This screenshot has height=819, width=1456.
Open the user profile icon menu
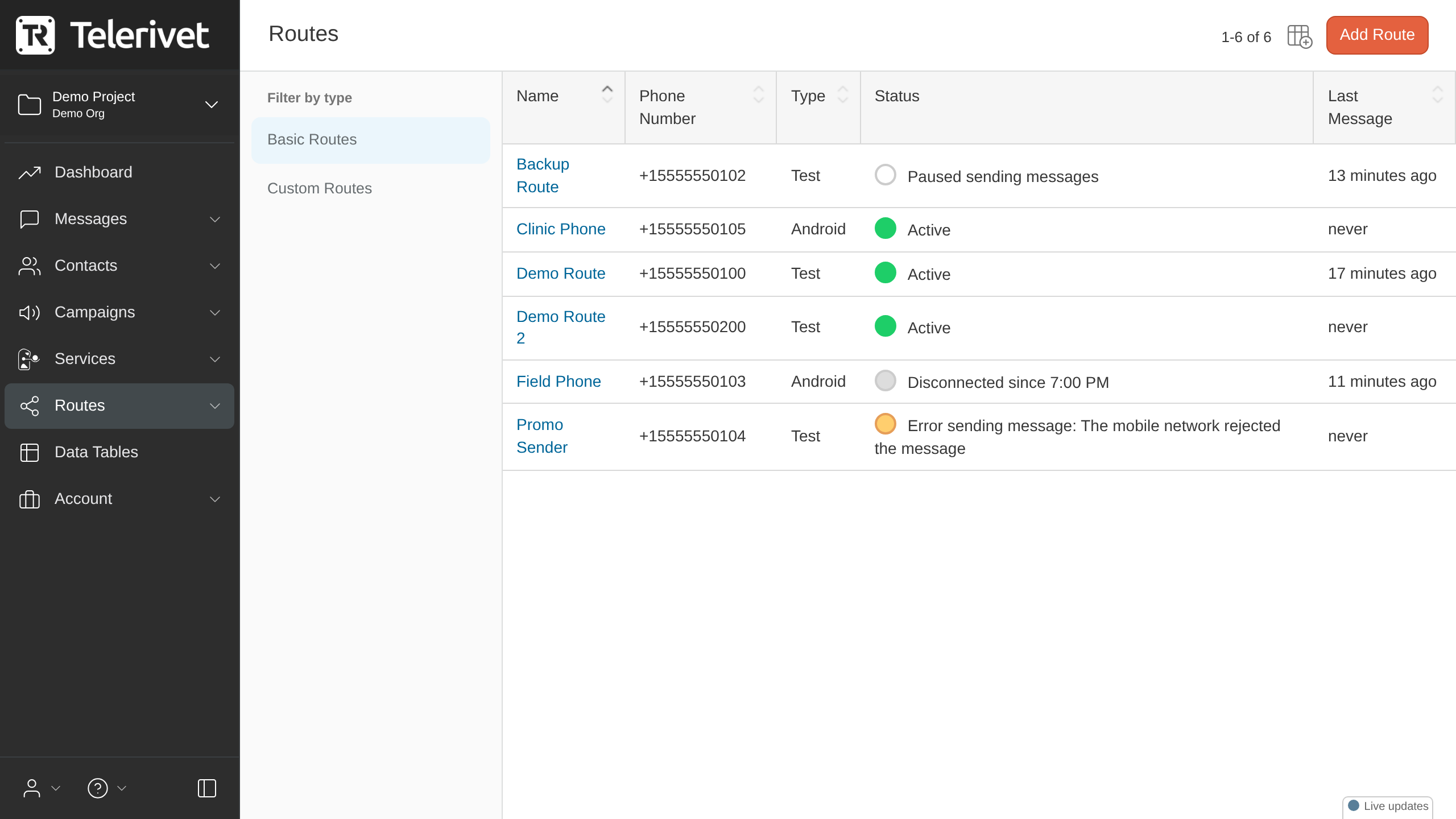pos(32,788)
